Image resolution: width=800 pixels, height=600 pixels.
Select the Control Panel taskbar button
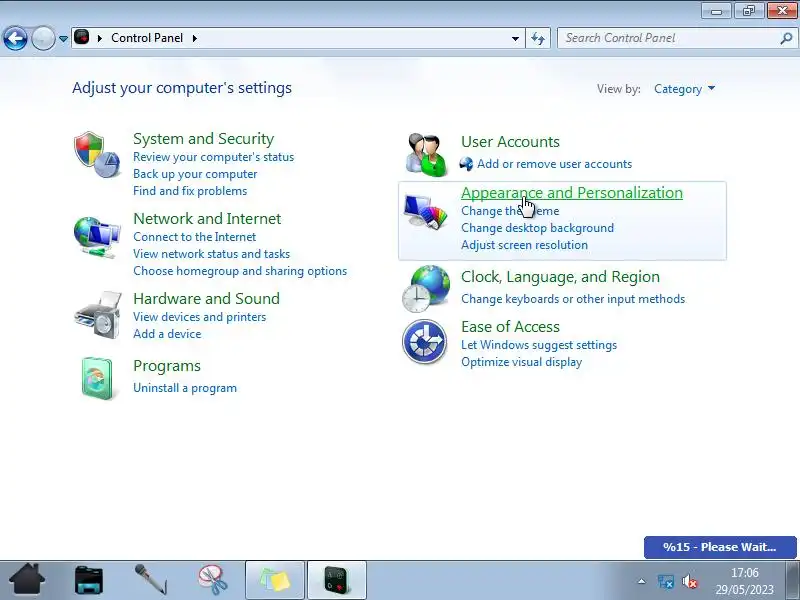tap(337, 580)
